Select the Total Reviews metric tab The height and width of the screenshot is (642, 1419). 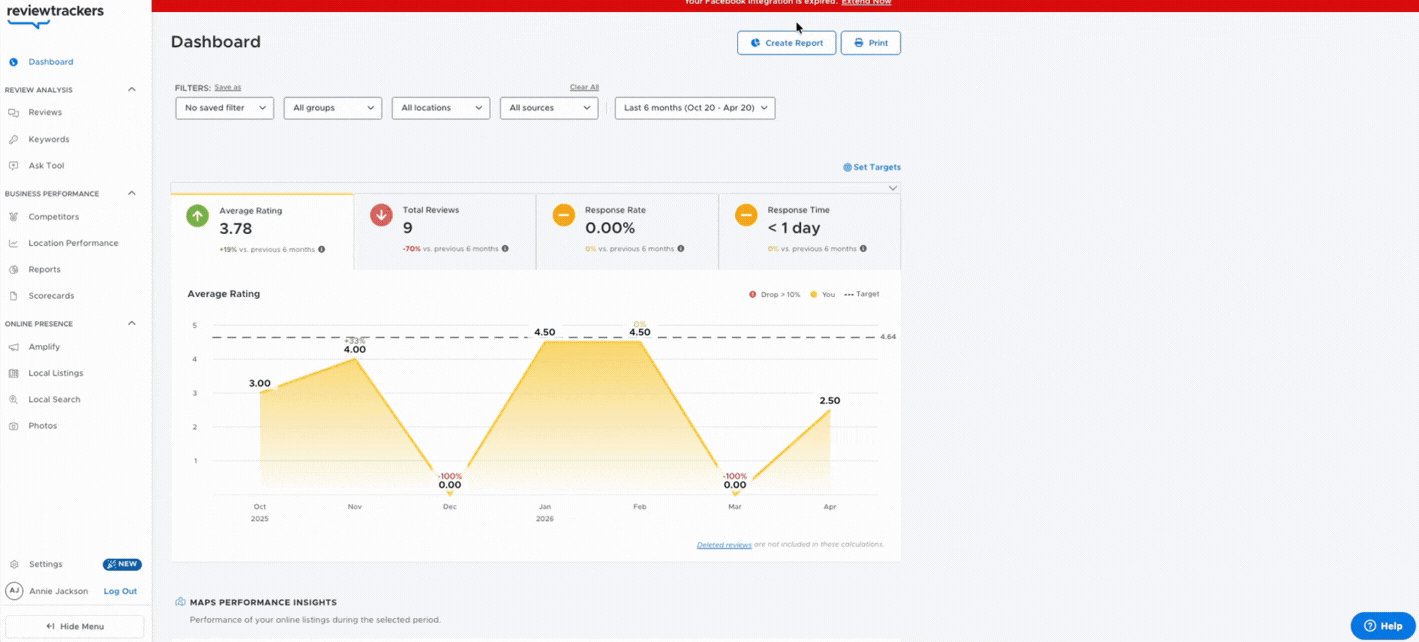pos(445,232)
